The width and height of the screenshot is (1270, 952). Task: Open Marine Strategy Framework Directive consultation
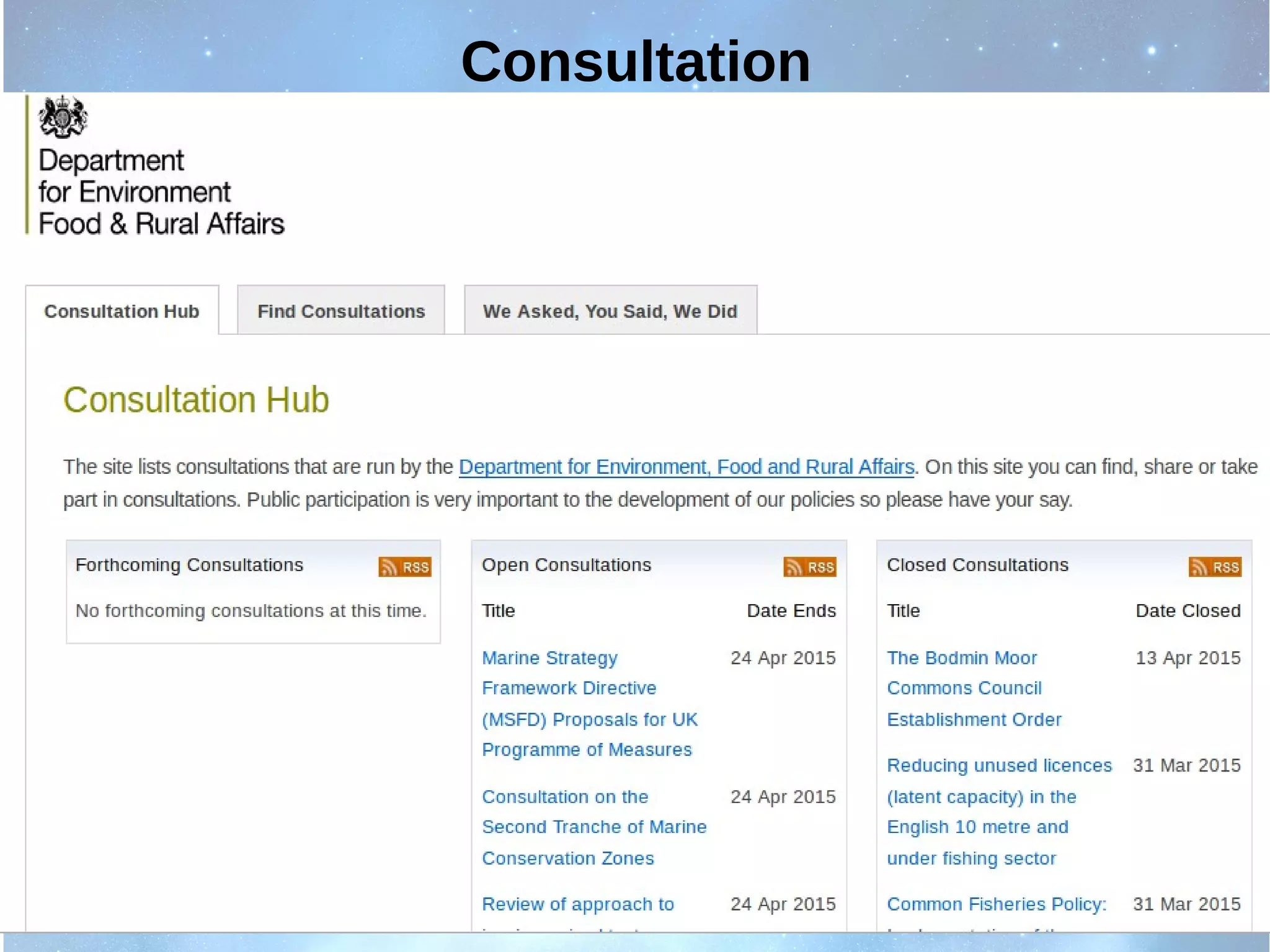pos(590,703)
